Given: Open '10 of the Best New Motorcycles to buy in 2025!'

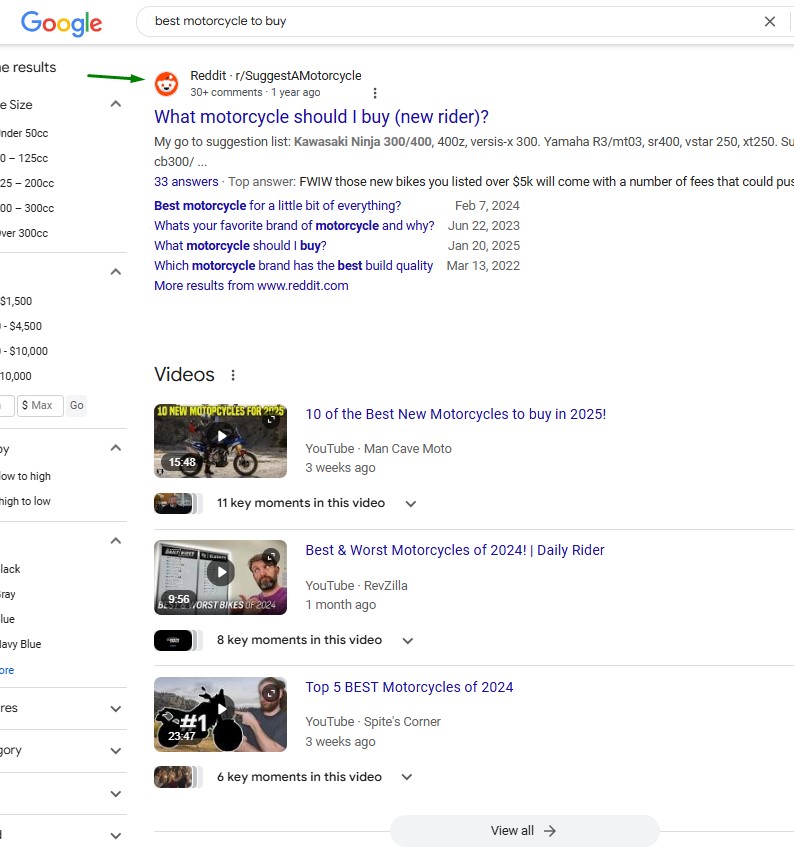Looking at the screenshot, I should pos(456,414).
